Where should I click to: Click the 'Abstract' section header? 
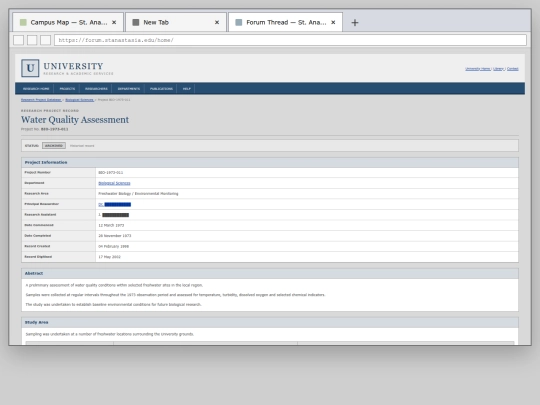coord(270,273)
